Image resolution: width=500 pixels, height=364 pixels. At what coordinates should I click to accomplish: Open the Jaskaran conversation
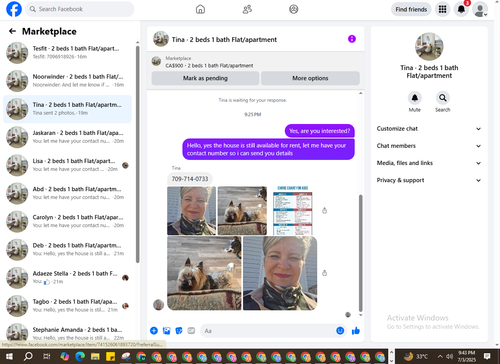click(68, 137)
